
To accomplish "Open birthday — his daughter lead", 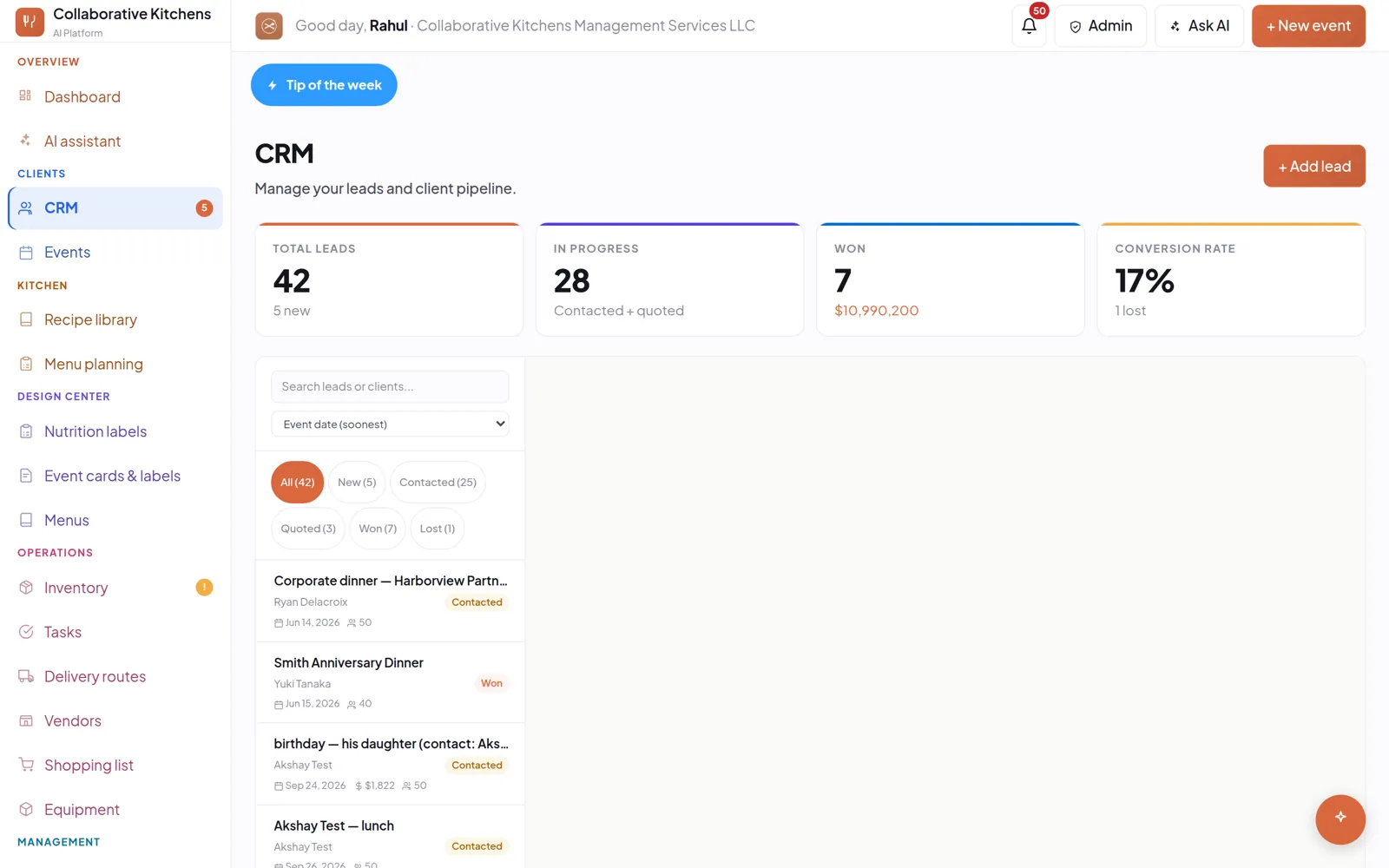I will click(390, 764).
